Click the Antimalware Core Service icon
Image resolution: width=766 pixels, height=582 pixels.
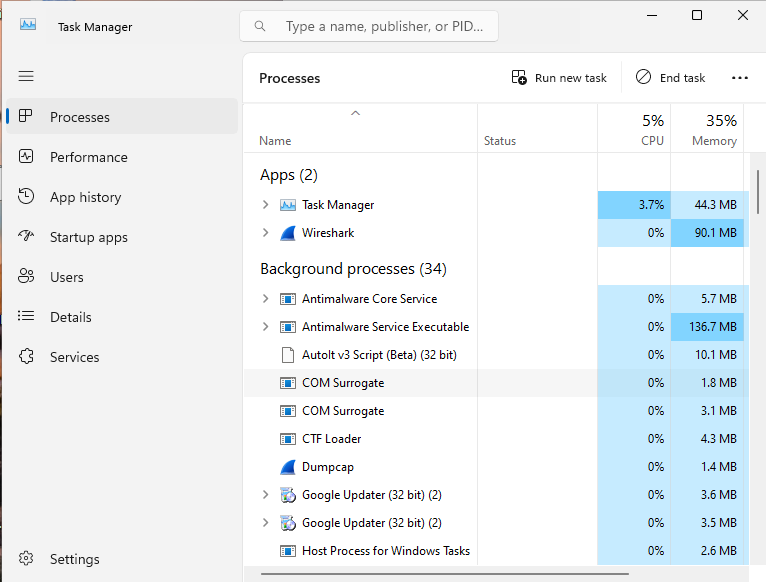tap(288, 299)
